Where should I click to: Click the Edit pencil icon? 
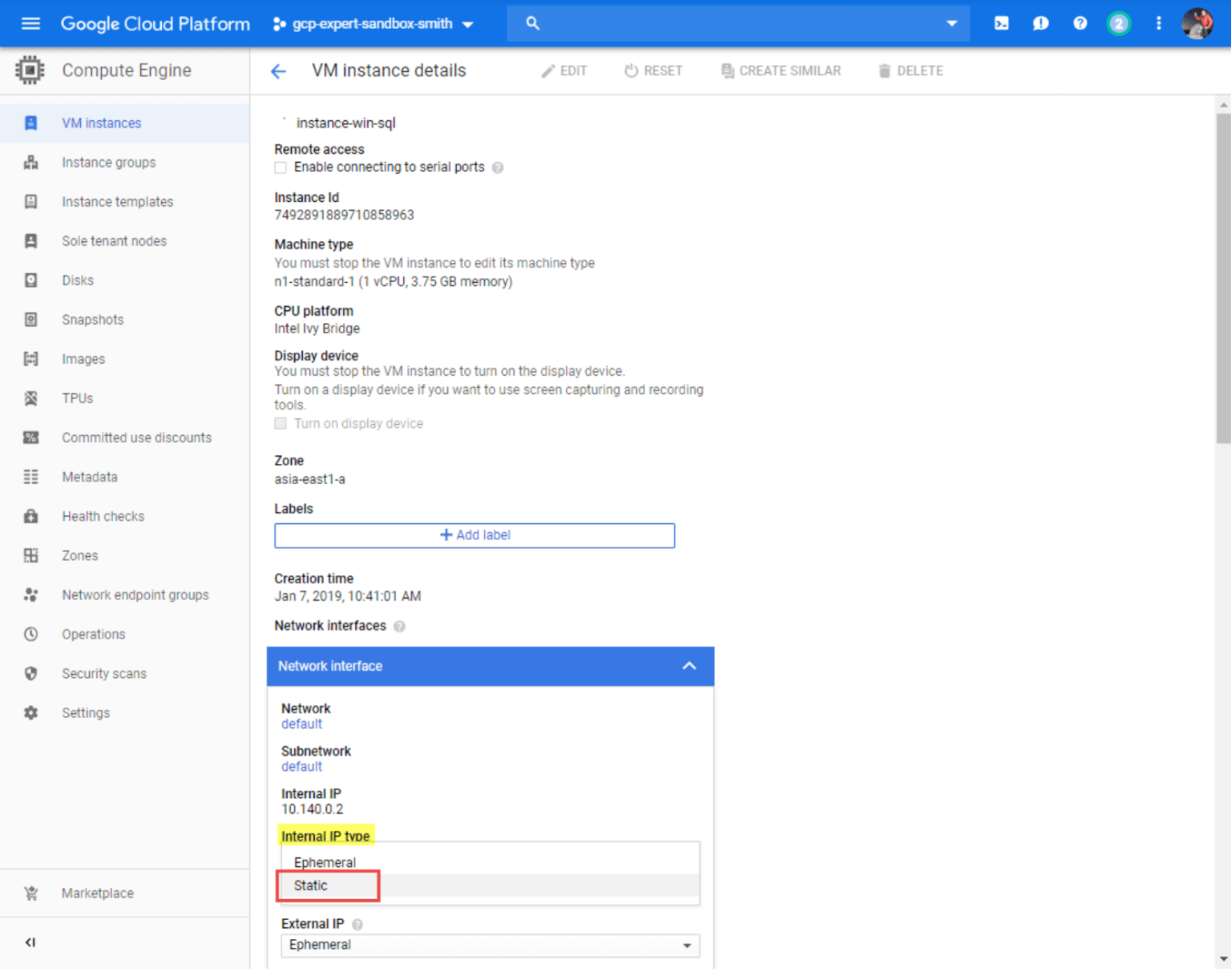click(x=564, y=71)
